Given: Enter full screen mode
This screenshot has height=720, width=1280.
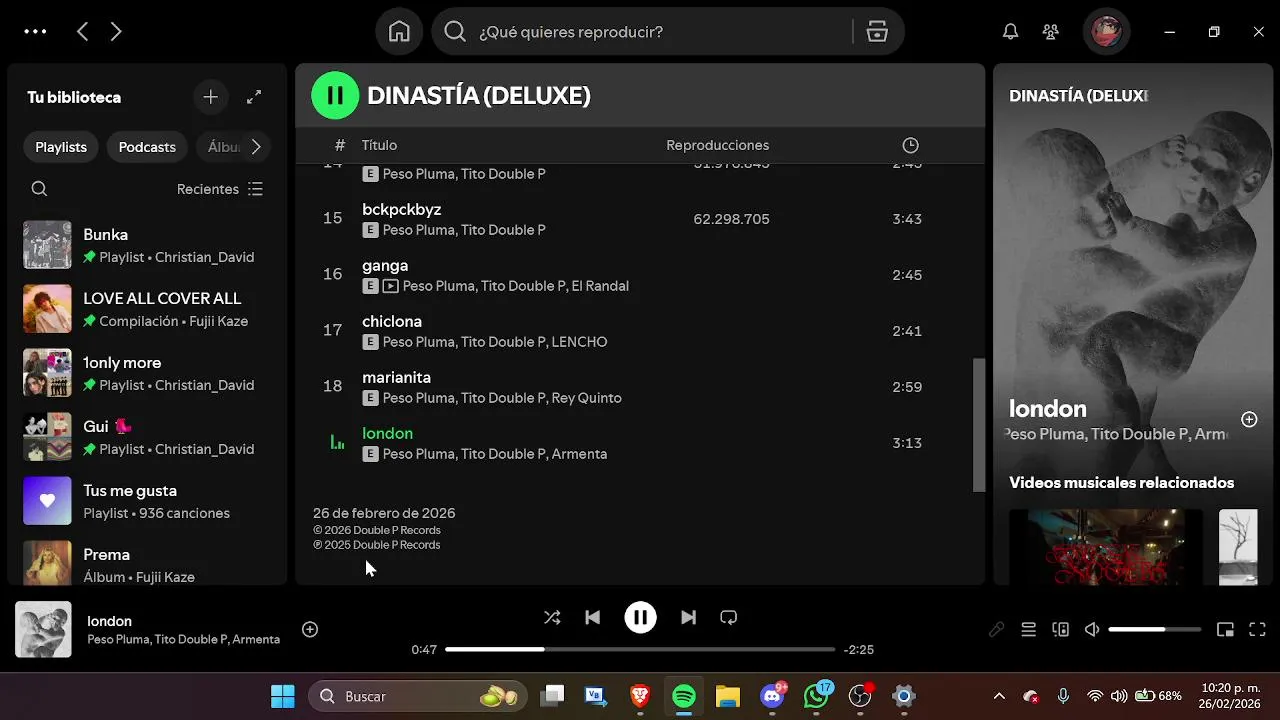Looking at the screenshot, I should pos(1259,629).
